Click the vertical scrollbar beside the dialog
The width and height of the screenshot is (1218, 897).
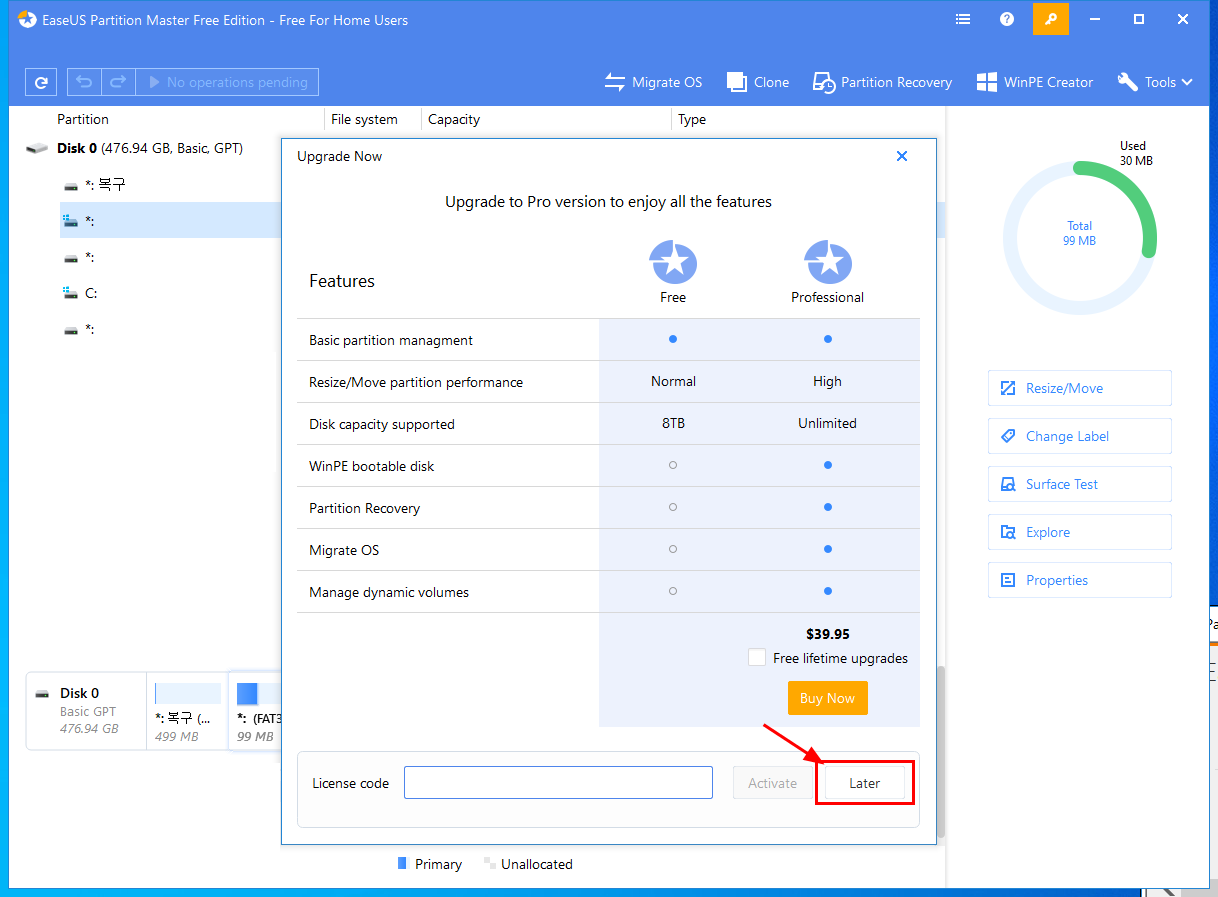[x=940, y=753]
